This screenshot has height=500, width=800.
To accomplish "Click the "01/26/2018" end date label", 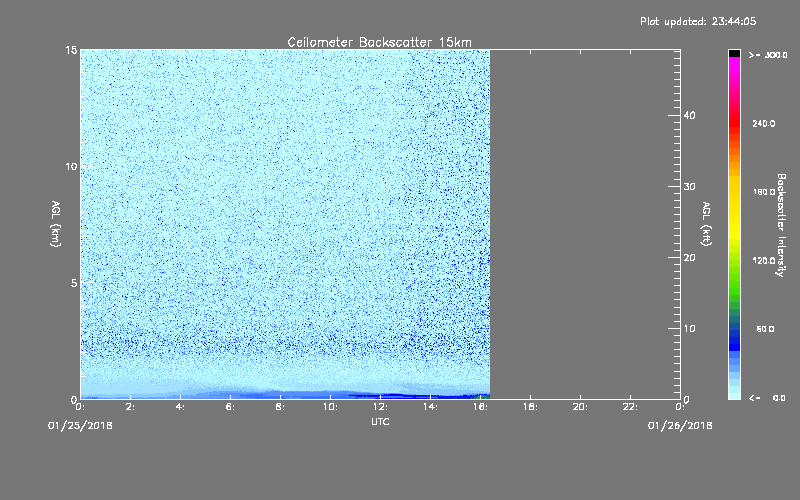I will (680, 426).
